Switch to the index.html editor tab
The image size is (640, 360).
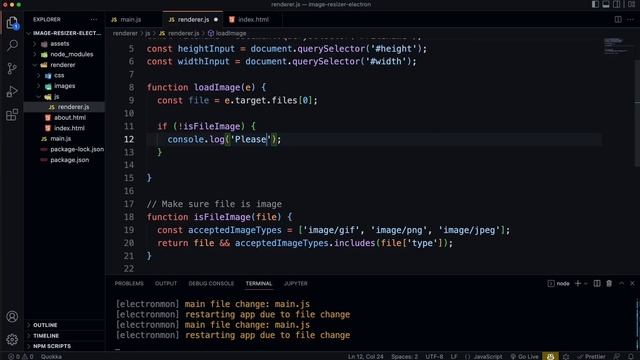click(x=253, y=20)
